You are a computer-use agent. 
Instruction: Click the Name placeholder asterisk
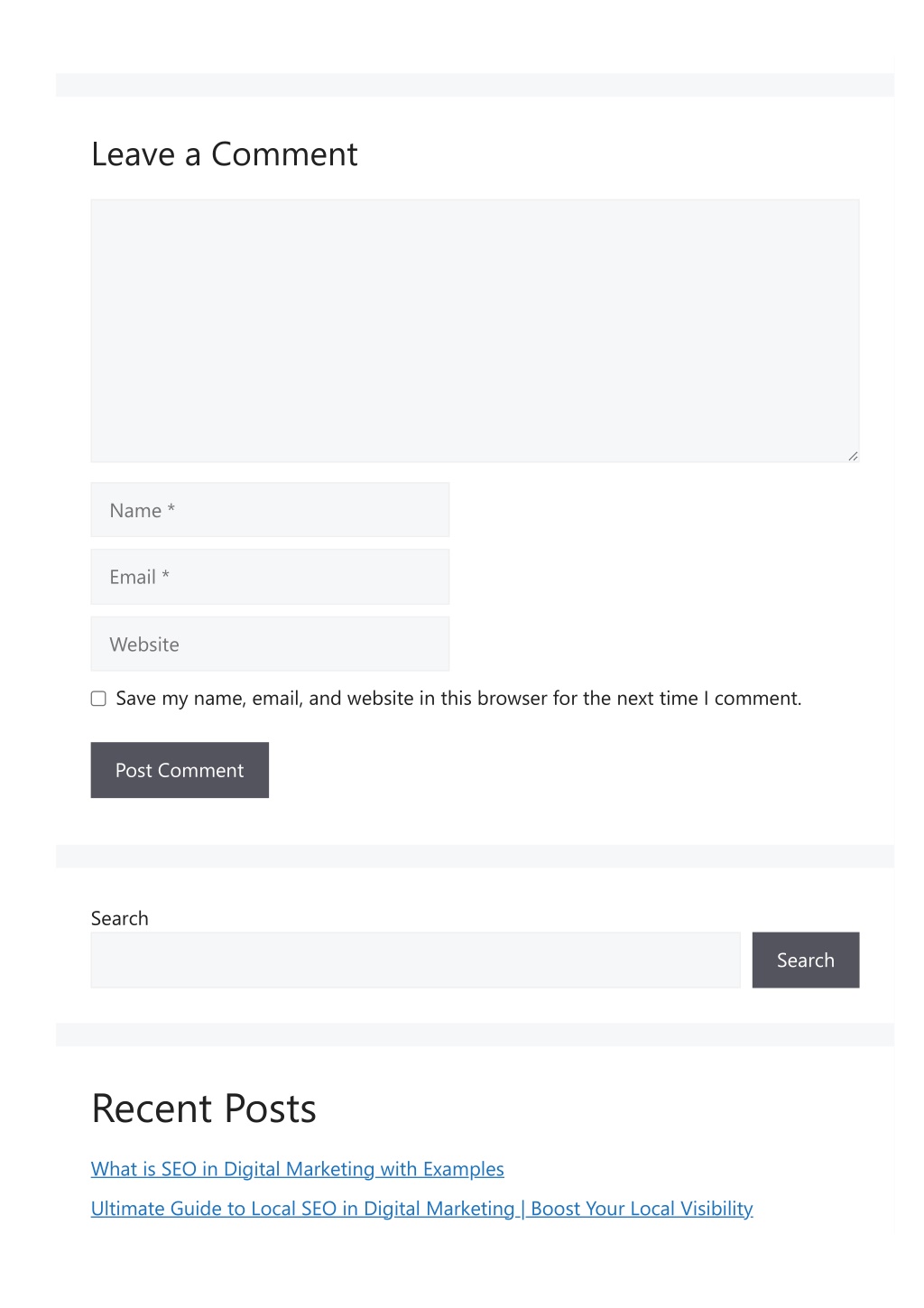click(x=171, y=508)
